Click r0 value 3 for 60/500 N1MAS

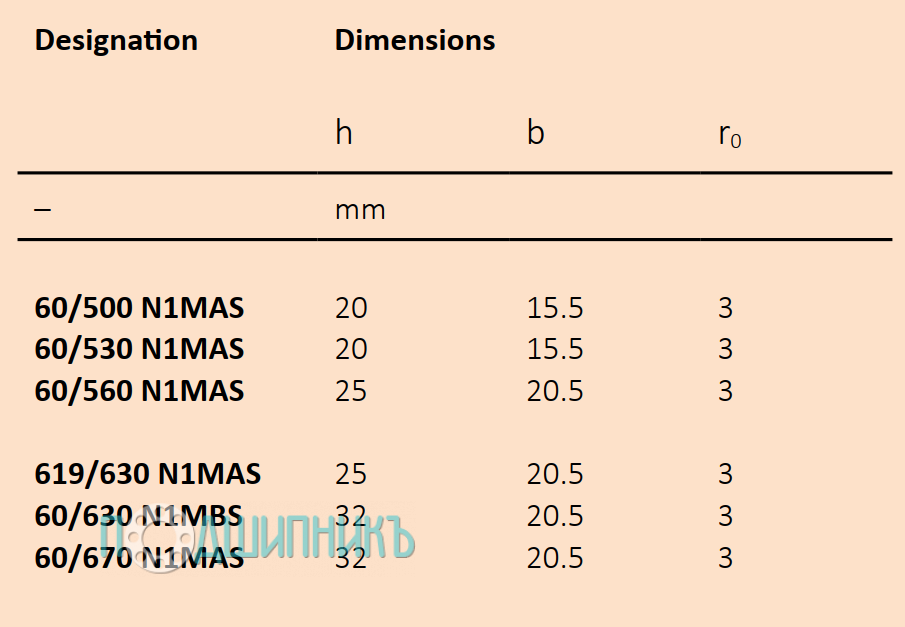coord(725,307)
